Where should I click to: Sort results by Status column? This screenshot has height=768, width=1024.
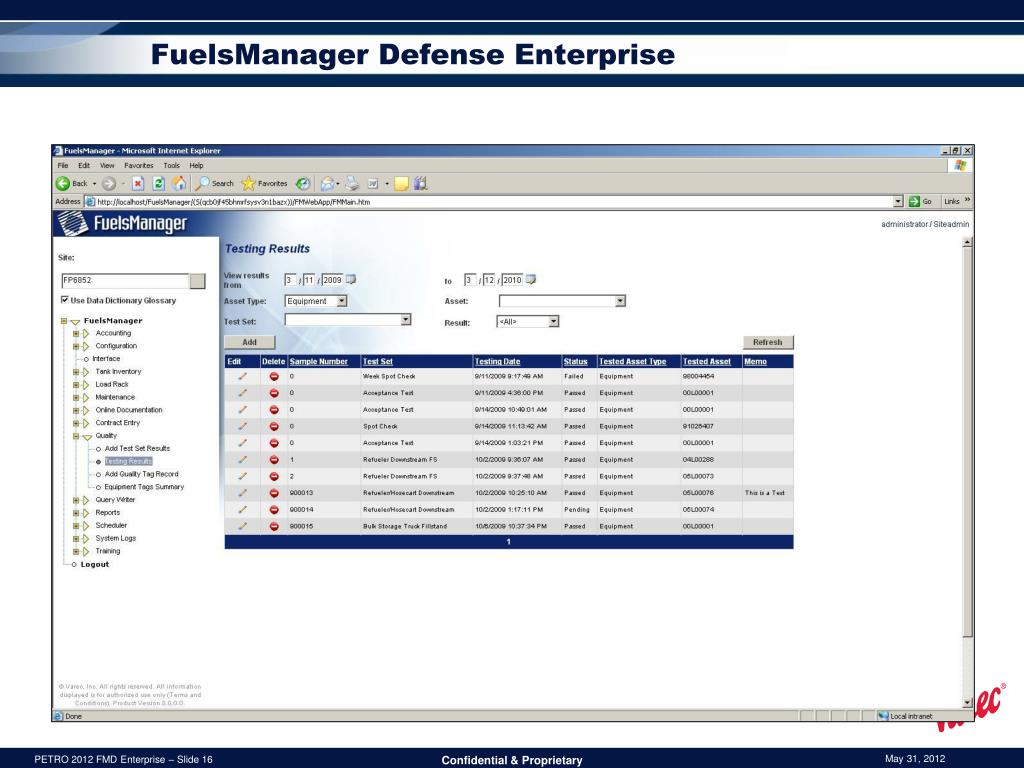575,362
